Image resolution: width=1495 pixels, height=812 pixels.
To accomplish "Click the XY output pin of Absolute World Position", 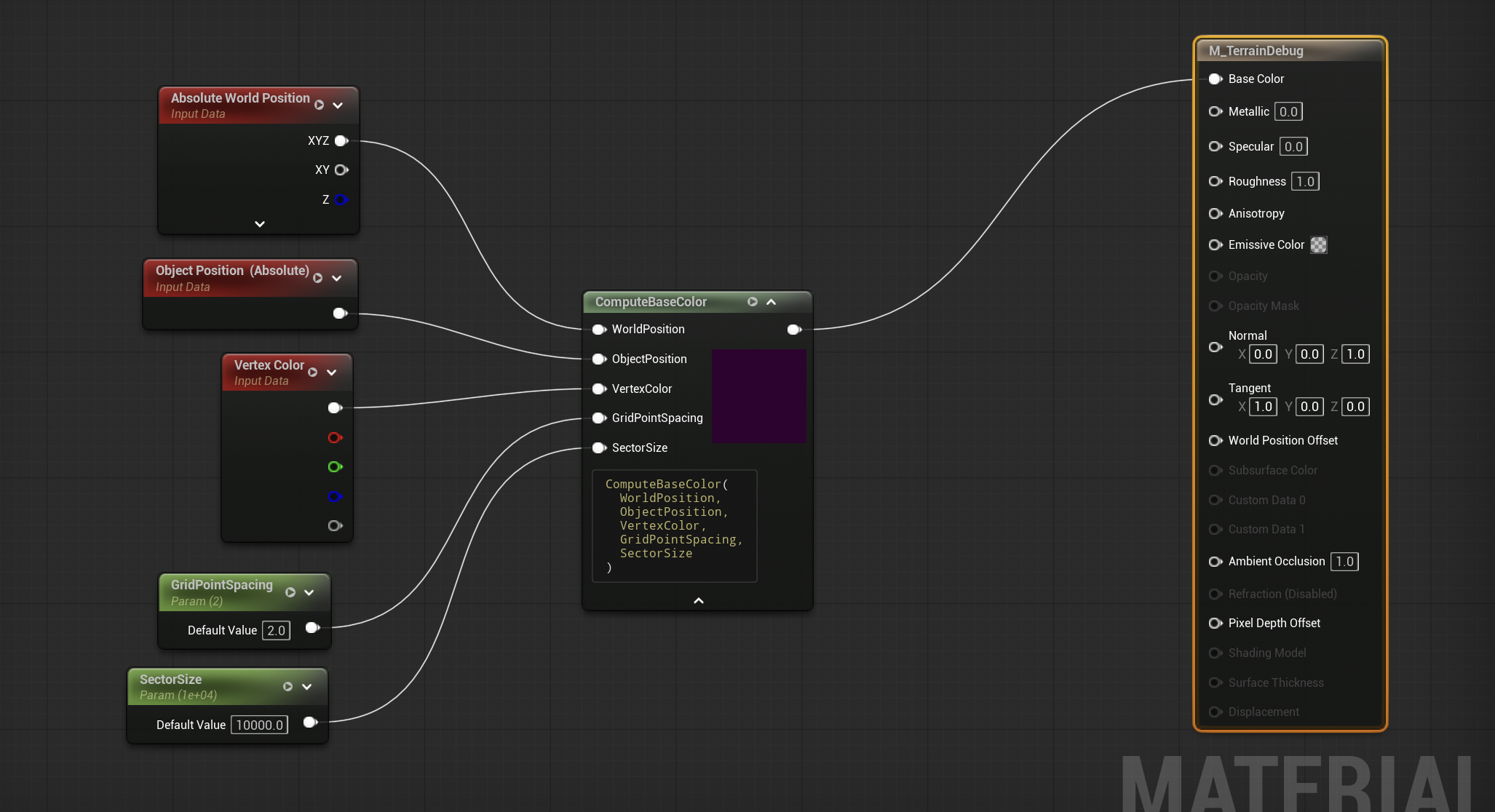I will click(x=341, y=170).
